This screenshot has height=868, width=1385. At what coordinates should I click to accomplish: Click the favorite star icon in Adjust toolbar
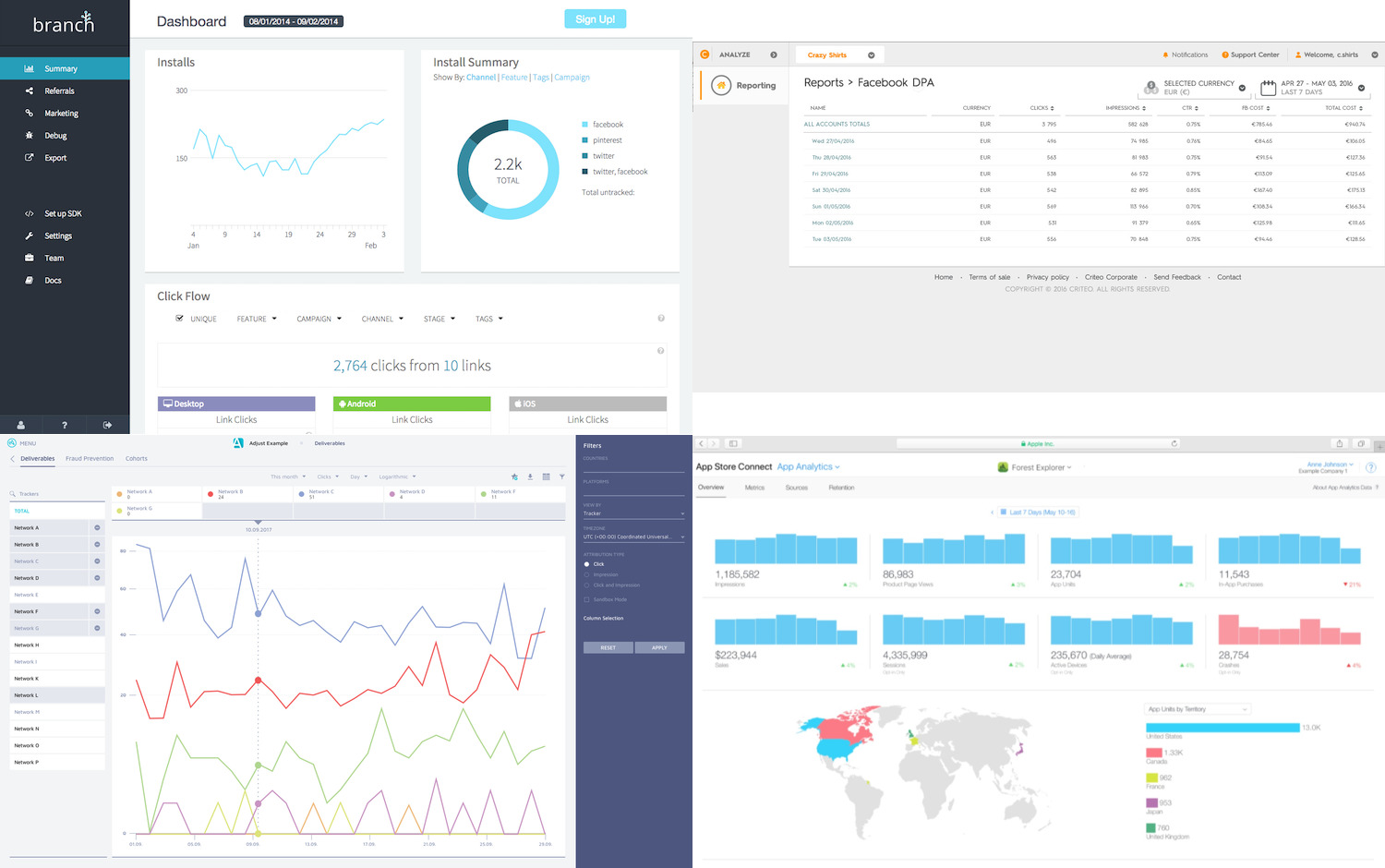[x=514, y=476]
